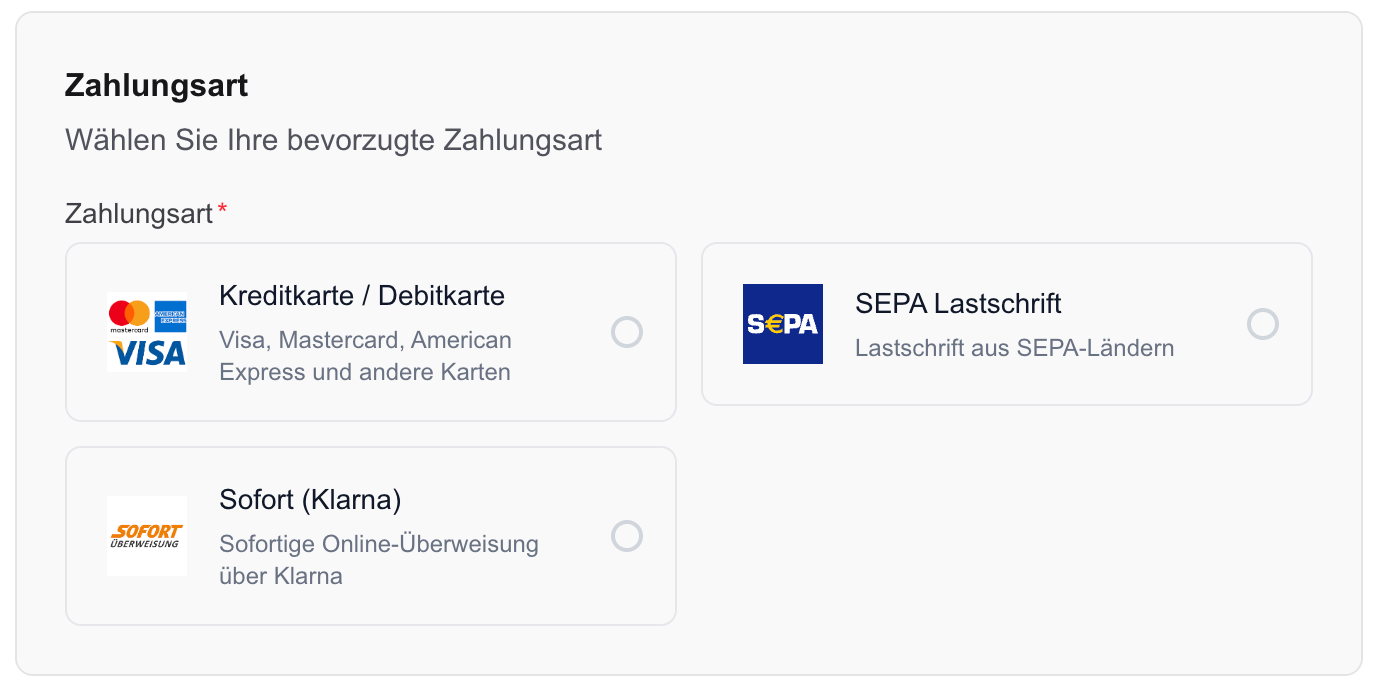Select the Sofort (Klarna) radio button
Image resolution: width=1378 pixels, height=690 pixels.
click(627, 536)
